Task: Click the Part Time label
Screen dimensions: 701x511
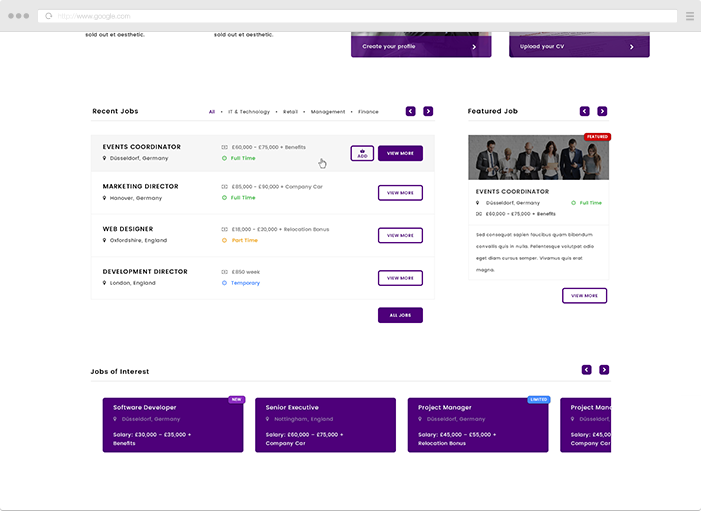Action: point(245,240)
